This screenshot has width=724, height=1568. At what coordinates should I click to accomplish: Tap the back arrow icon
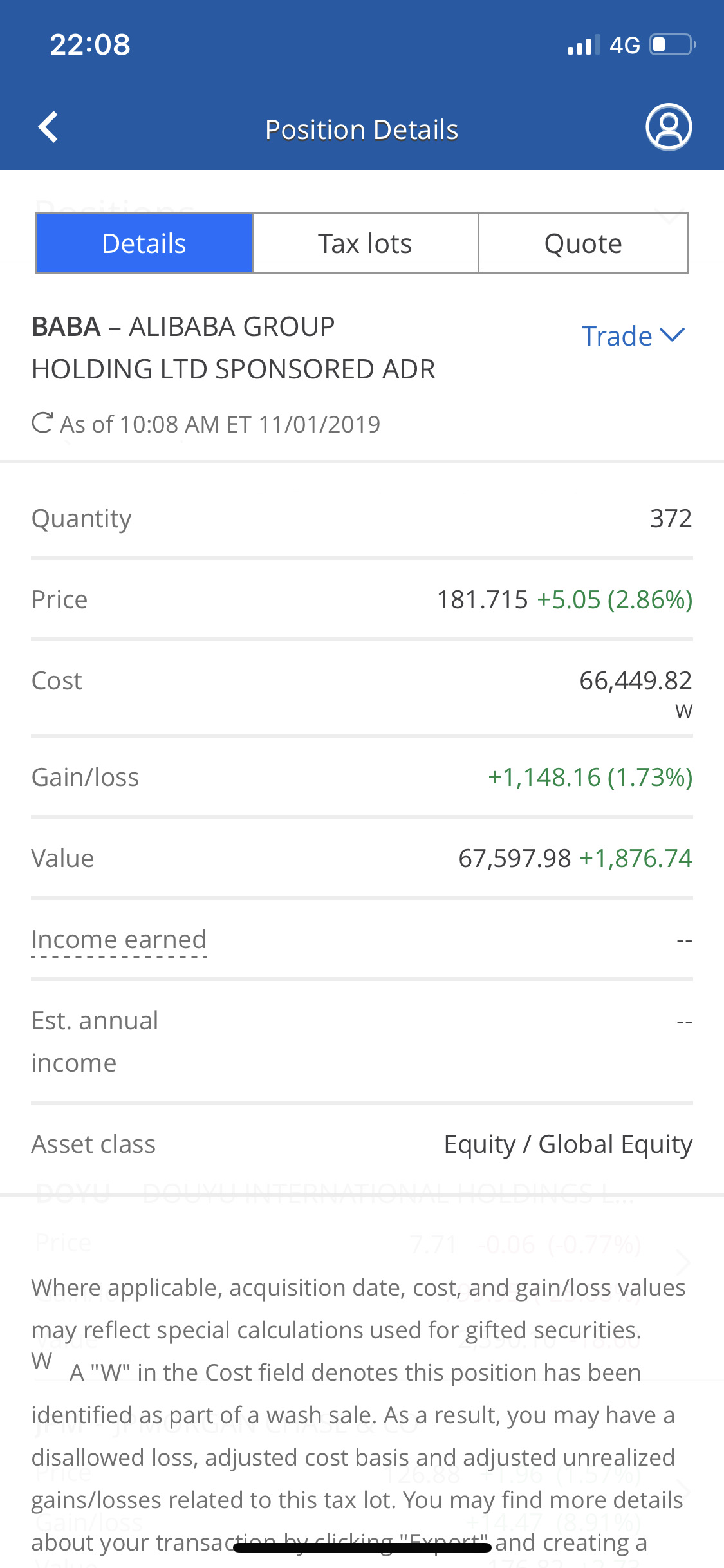point(49,127)
